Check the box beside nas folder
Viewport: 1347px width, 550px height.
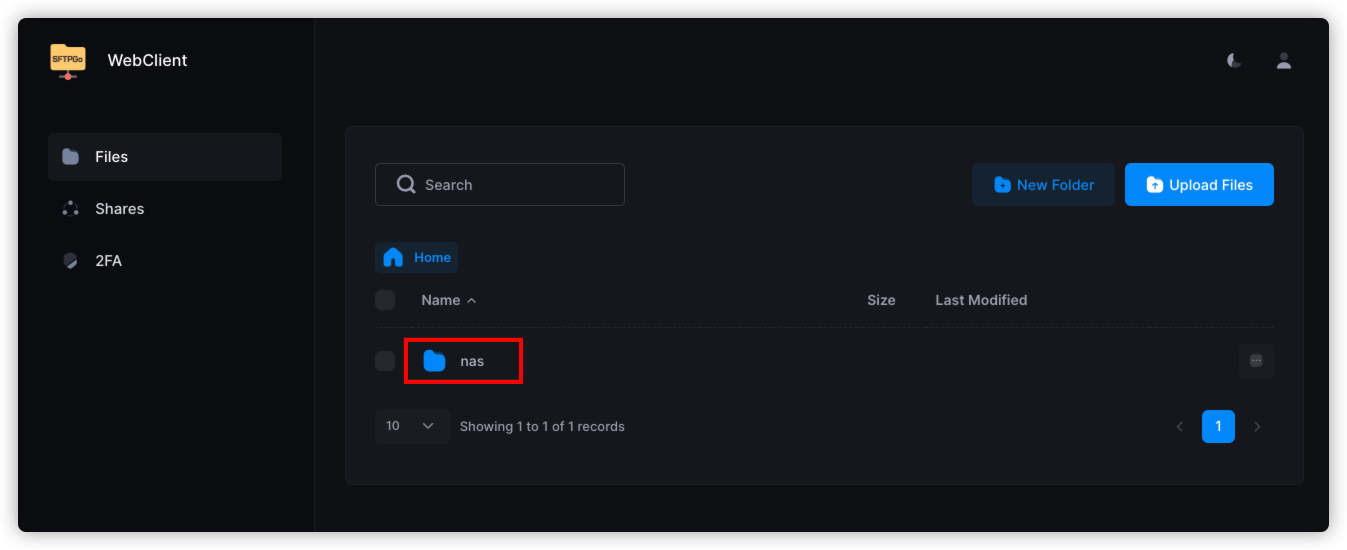click(x=385, y=361)
